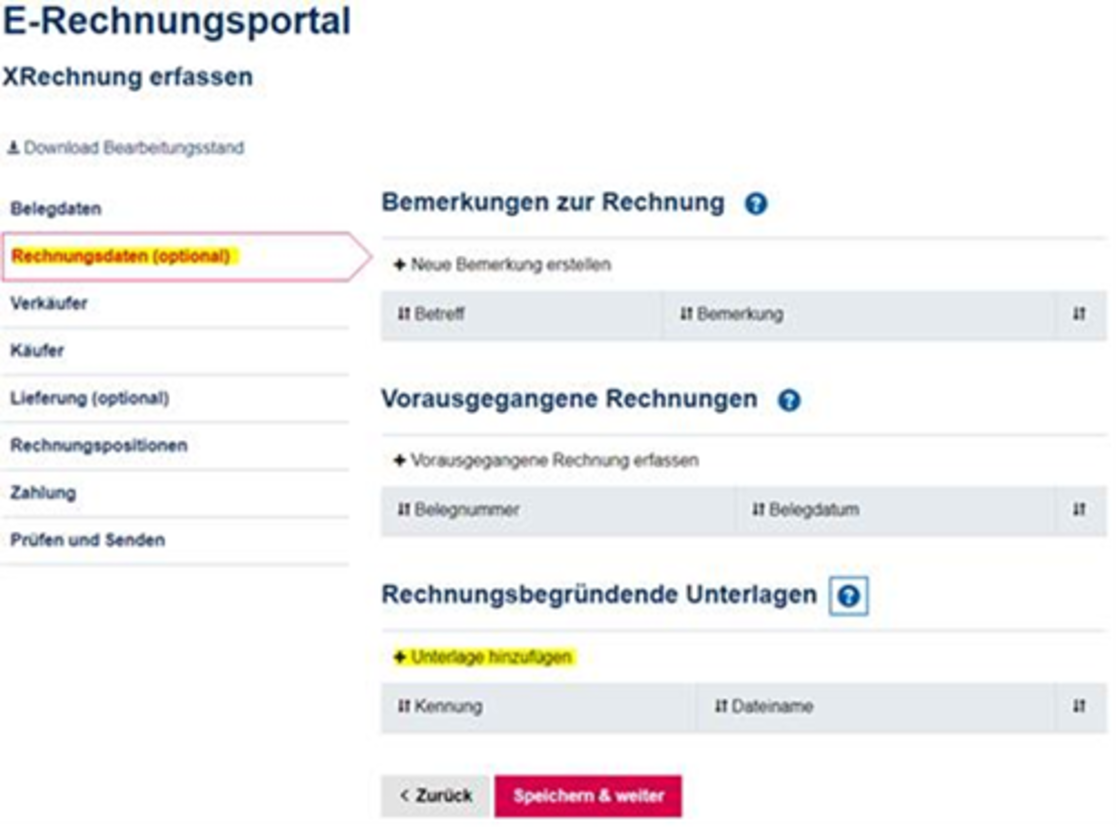
Task: Click XRechnung erfassen heading
Action: [x=128, y=76]
